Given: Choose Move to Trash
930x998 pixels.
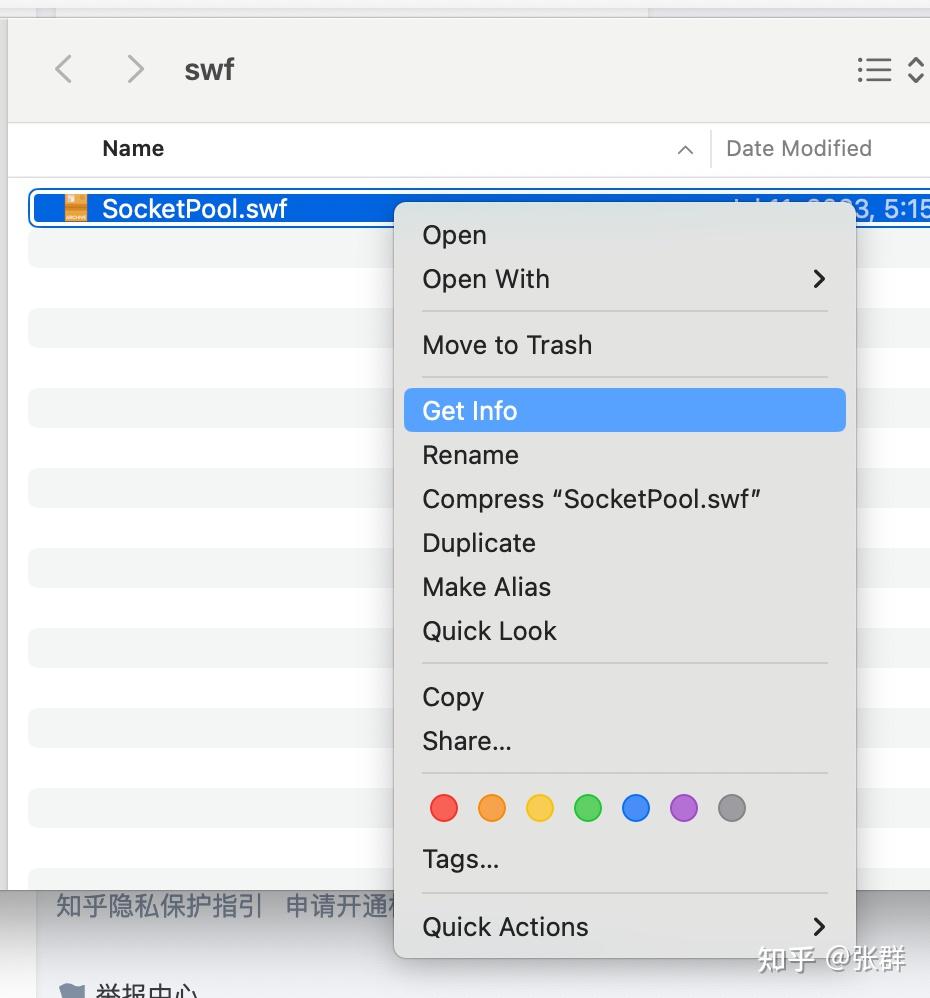Looking at the screenshot, I should click(x=507, y=344).
